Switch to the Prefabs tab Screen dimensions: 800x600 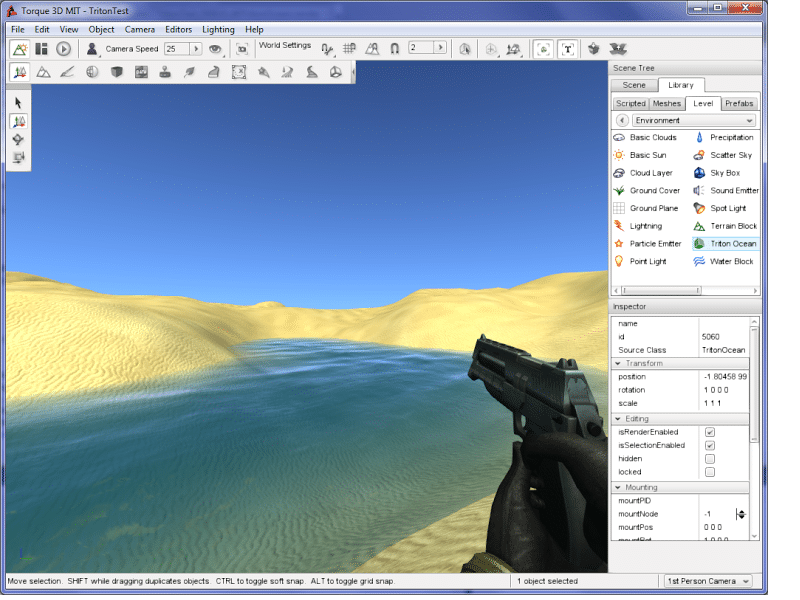[x=739, y=104]
